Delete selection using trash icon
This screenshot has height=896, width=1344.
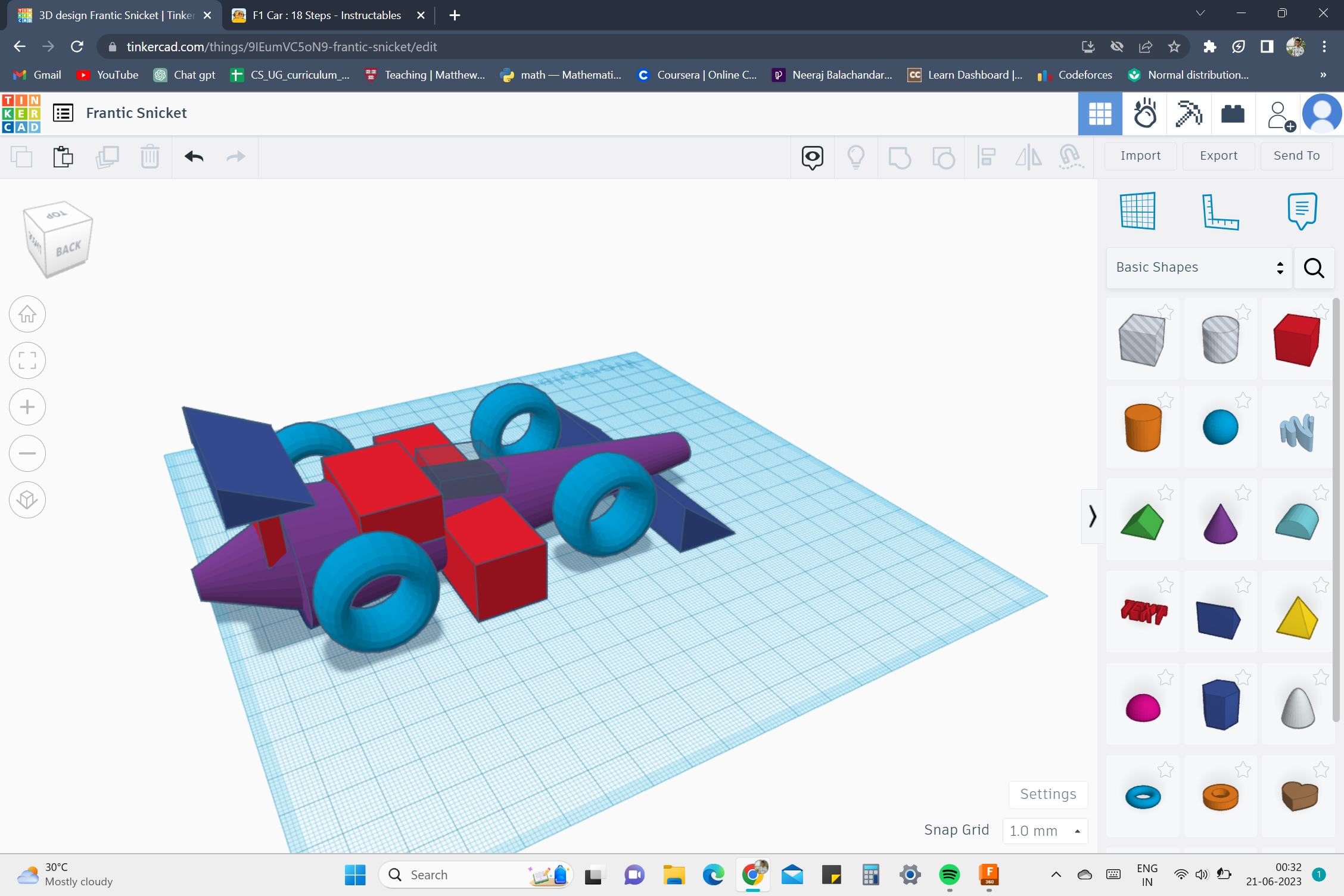pos(150,157)
